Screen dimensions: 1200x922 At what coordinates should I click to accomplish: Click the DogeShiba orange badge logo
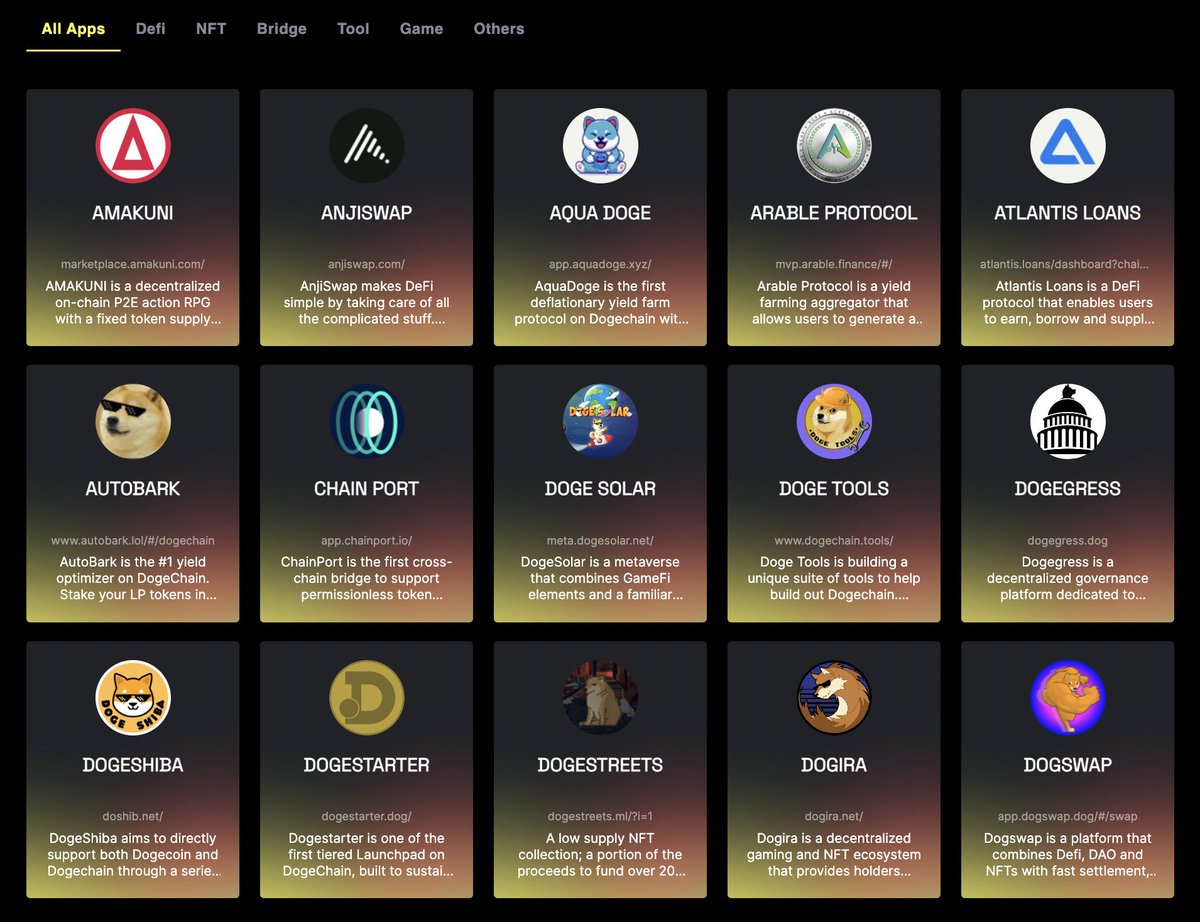(133, 698)
